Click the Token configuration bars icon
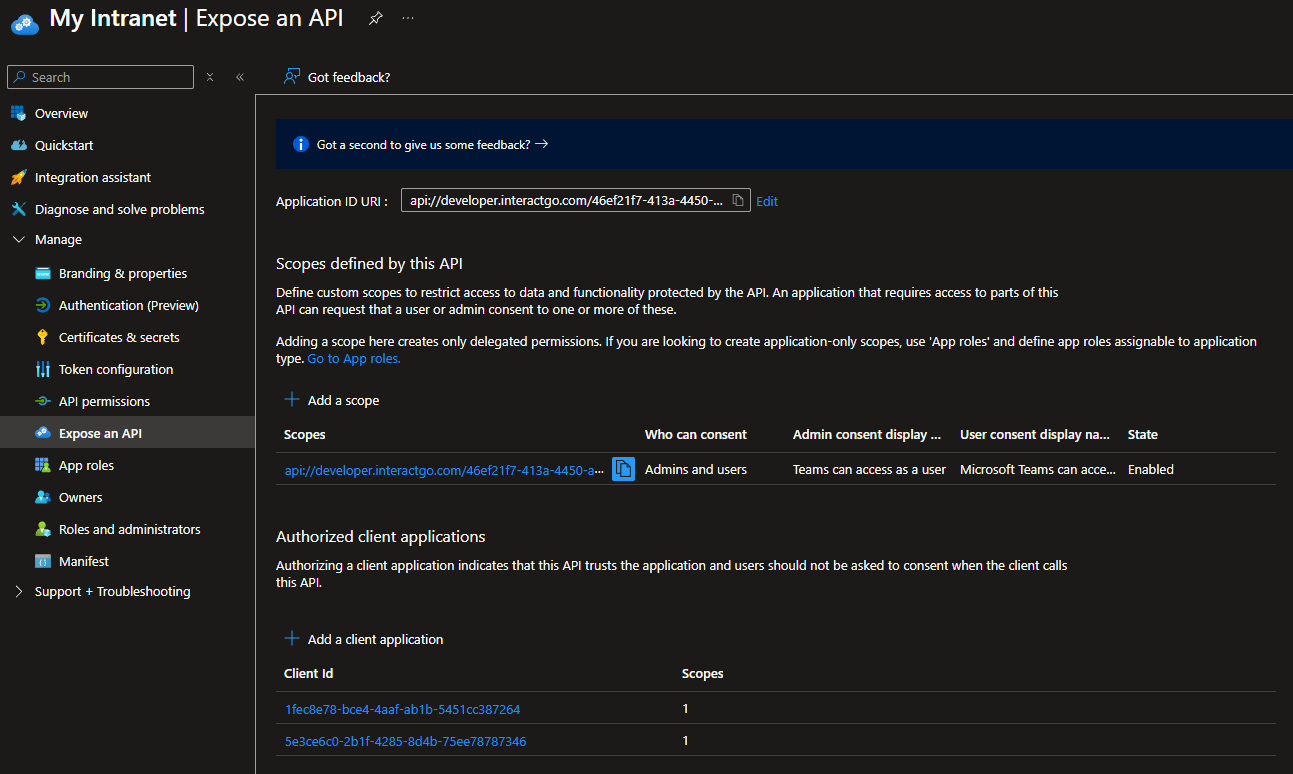 (x=42, y=369)
